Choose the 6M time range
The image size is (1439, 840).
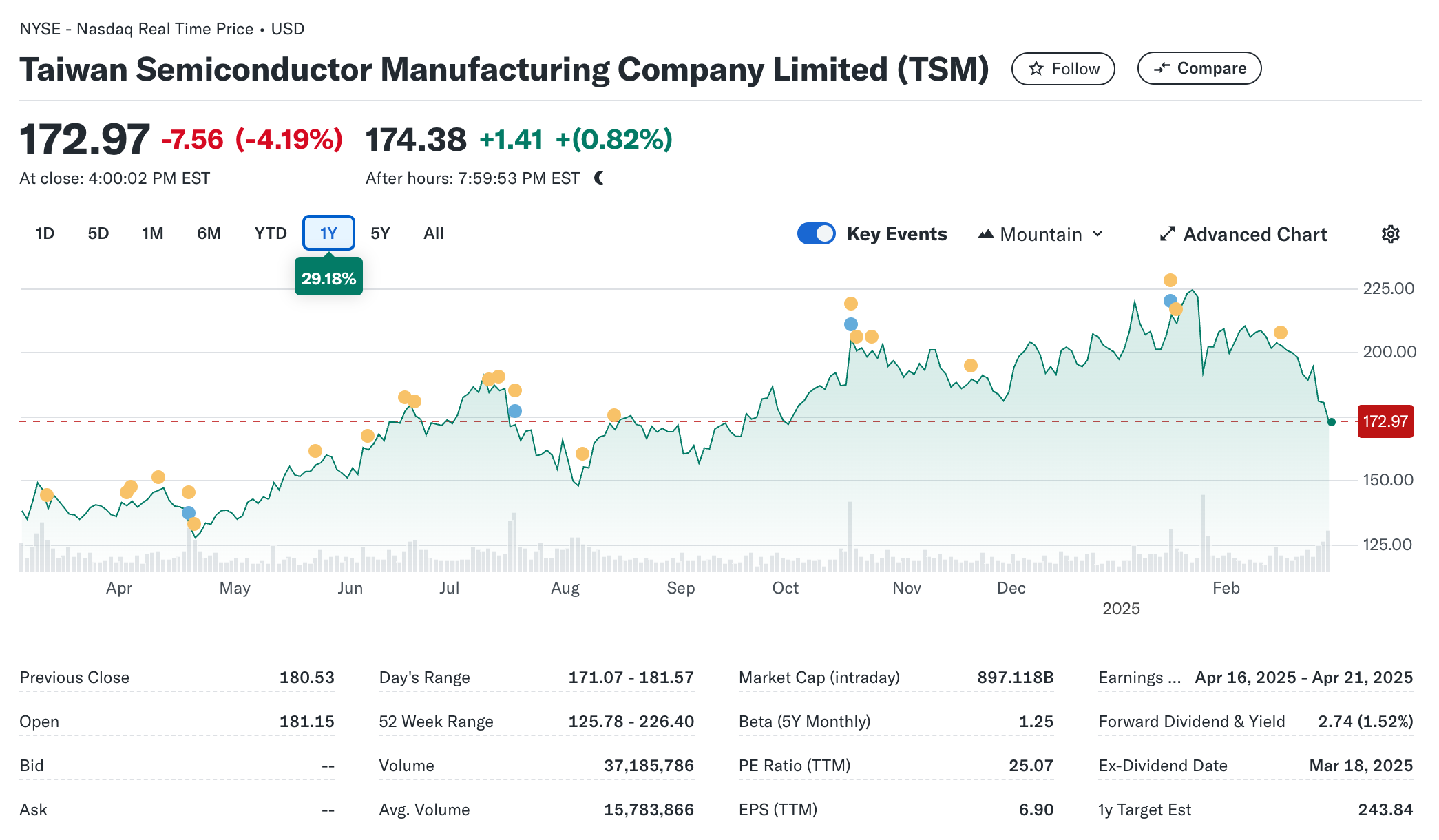tap(209, 233)
